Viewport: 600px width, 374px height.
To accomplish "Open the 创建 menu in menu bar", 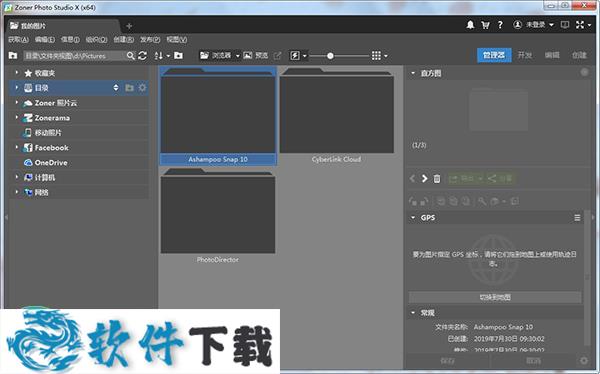I will (123, 39).
